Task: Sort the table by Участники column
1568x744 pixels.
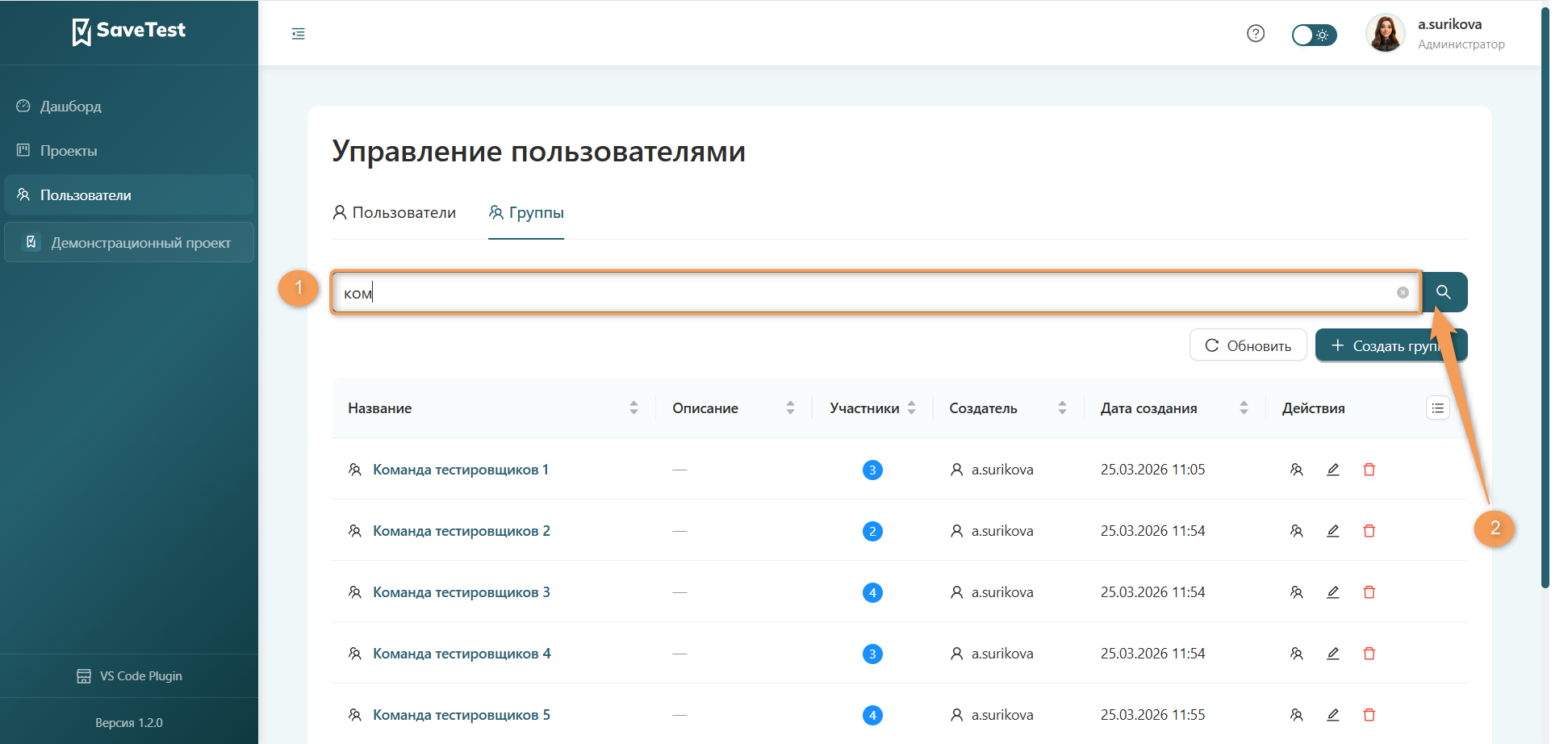Action: (912, 408)
